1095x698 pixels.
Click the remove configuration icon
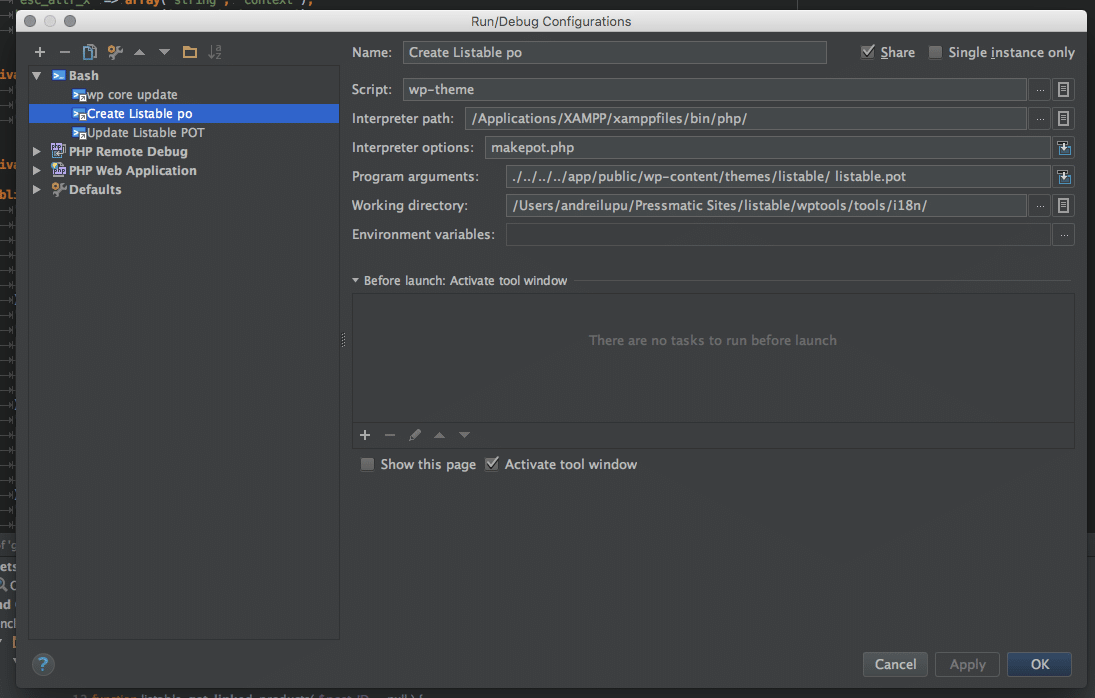pos(64,51)
